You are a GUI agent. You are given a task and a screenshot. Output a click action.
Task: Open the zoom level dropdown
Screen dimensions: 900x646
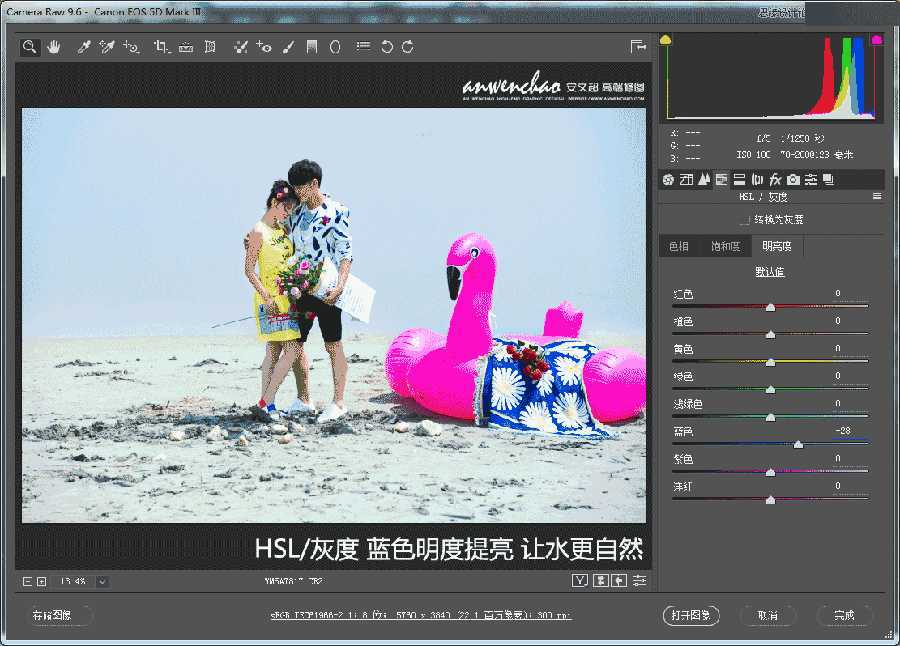tap(100, 580)
